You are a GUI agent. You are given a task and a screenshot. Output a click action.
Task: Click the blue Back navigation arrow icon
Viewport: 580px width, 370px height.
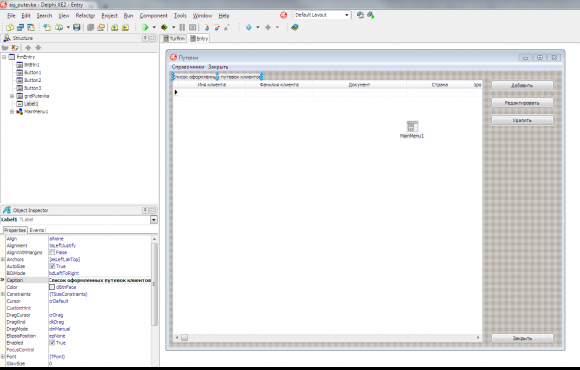tap(249, 27)
